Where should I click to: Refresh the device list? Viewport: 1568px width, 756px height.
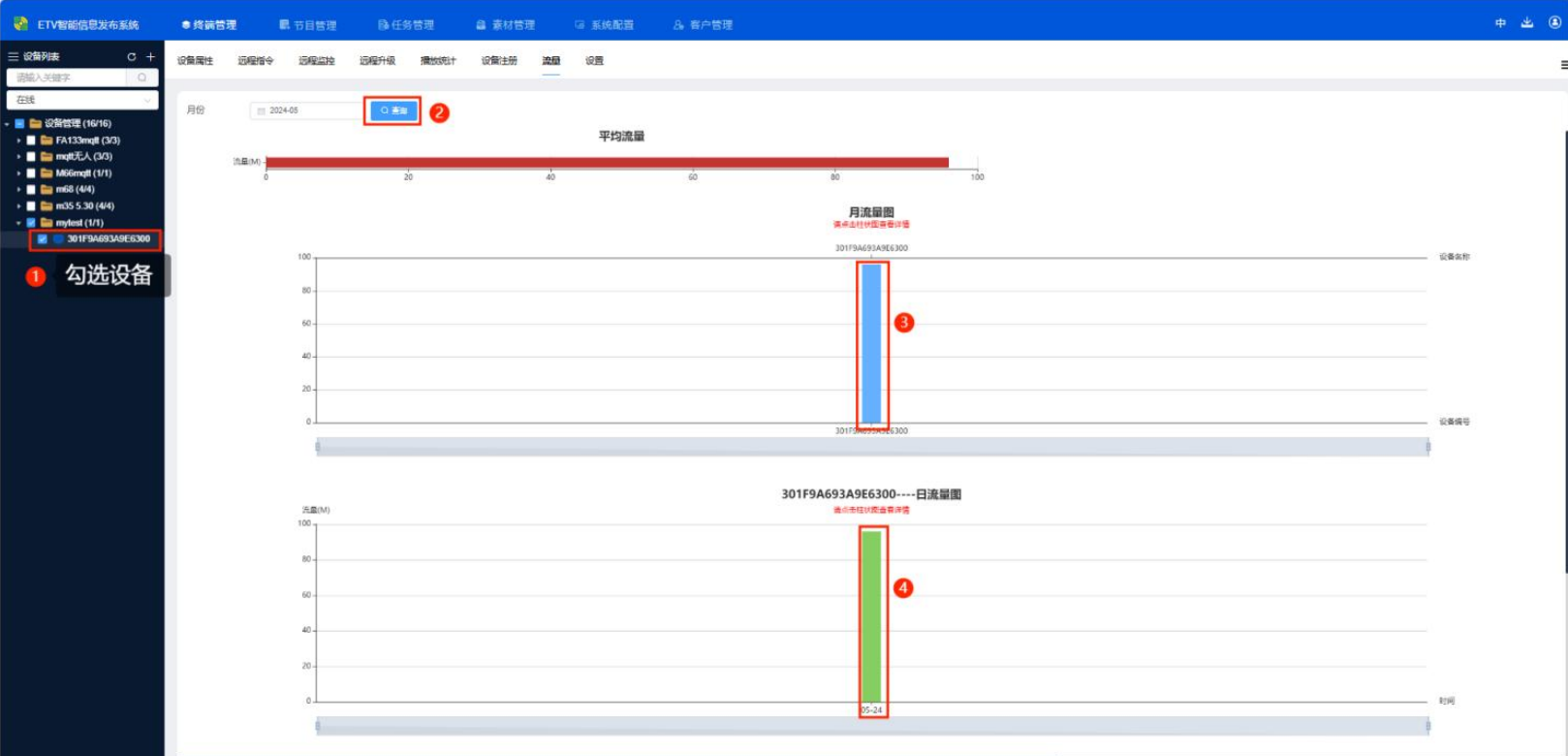click(x=132, y=57)
